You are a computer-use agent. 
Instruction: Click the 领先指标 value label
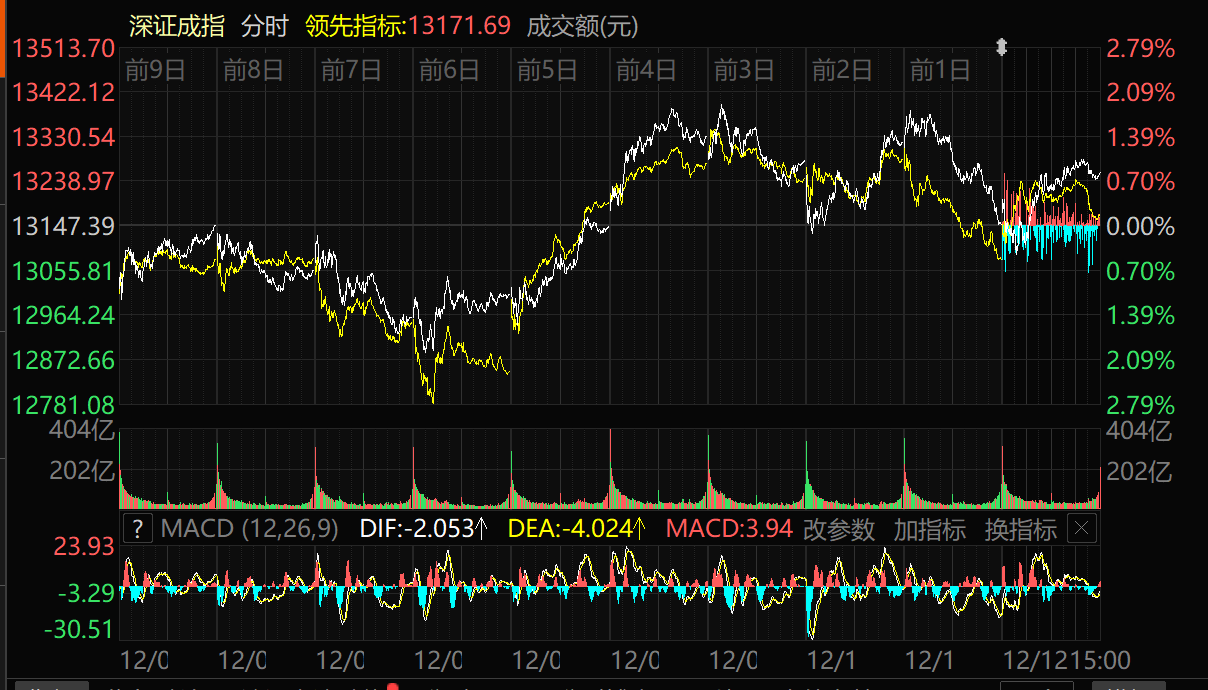coord(407,26)
